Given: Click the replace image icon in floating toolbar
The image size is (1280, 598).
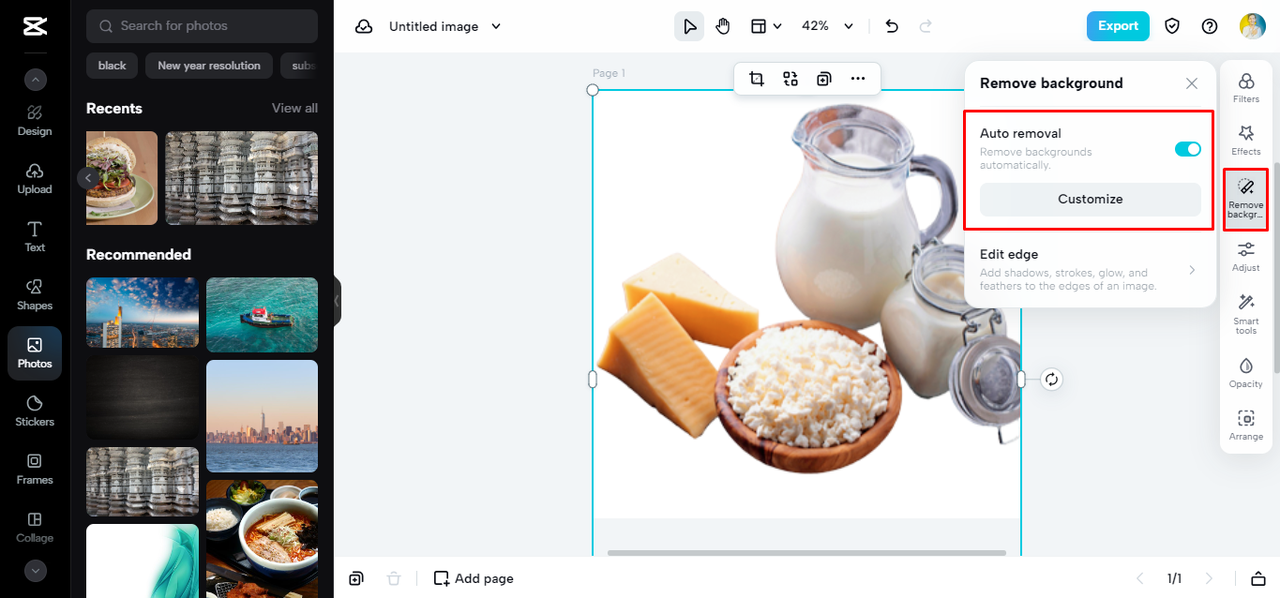Looking at the screenshot, I should [790, 79].
